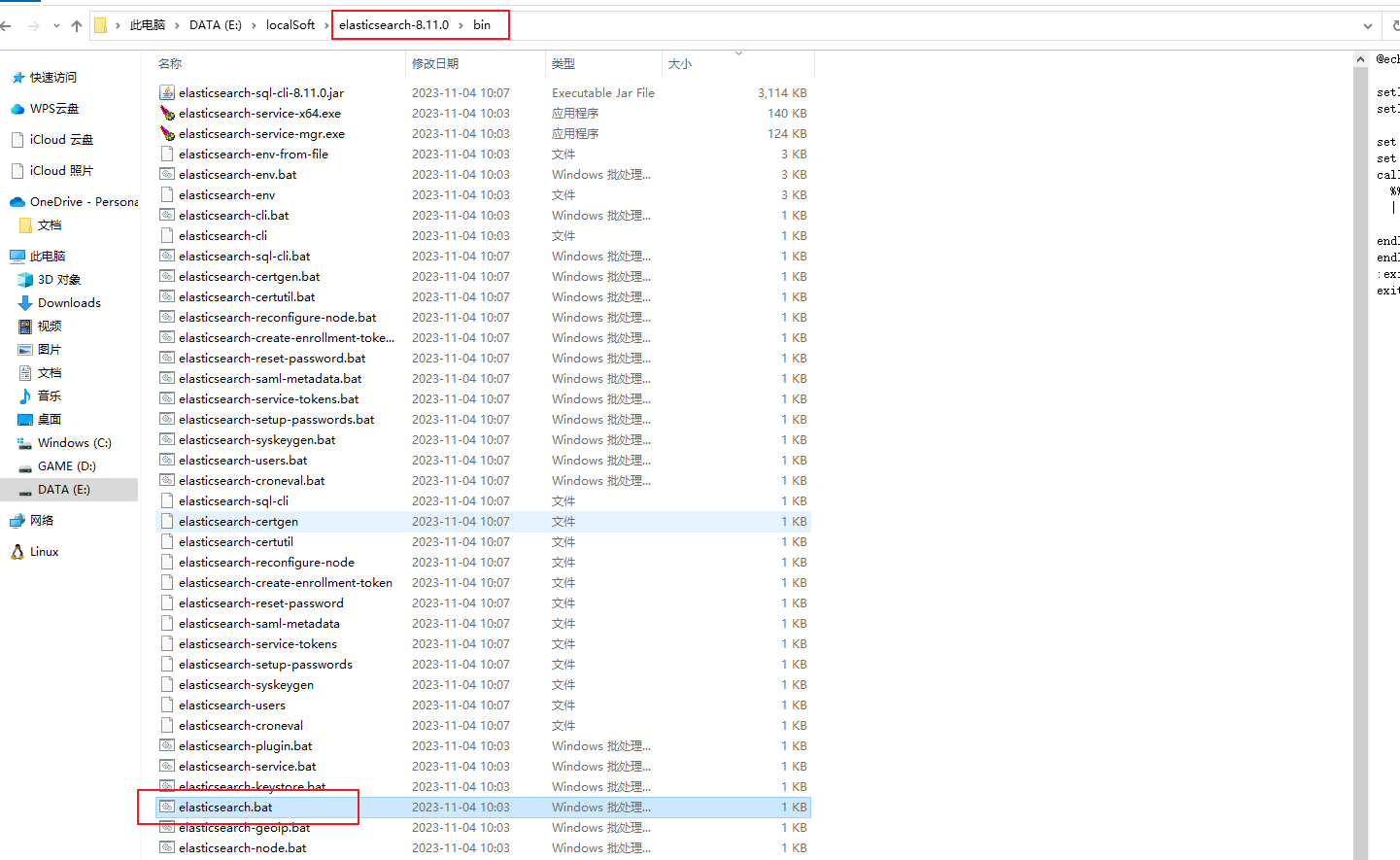Expand the chevron after localSoft breadcrumb

pos(326,25)
